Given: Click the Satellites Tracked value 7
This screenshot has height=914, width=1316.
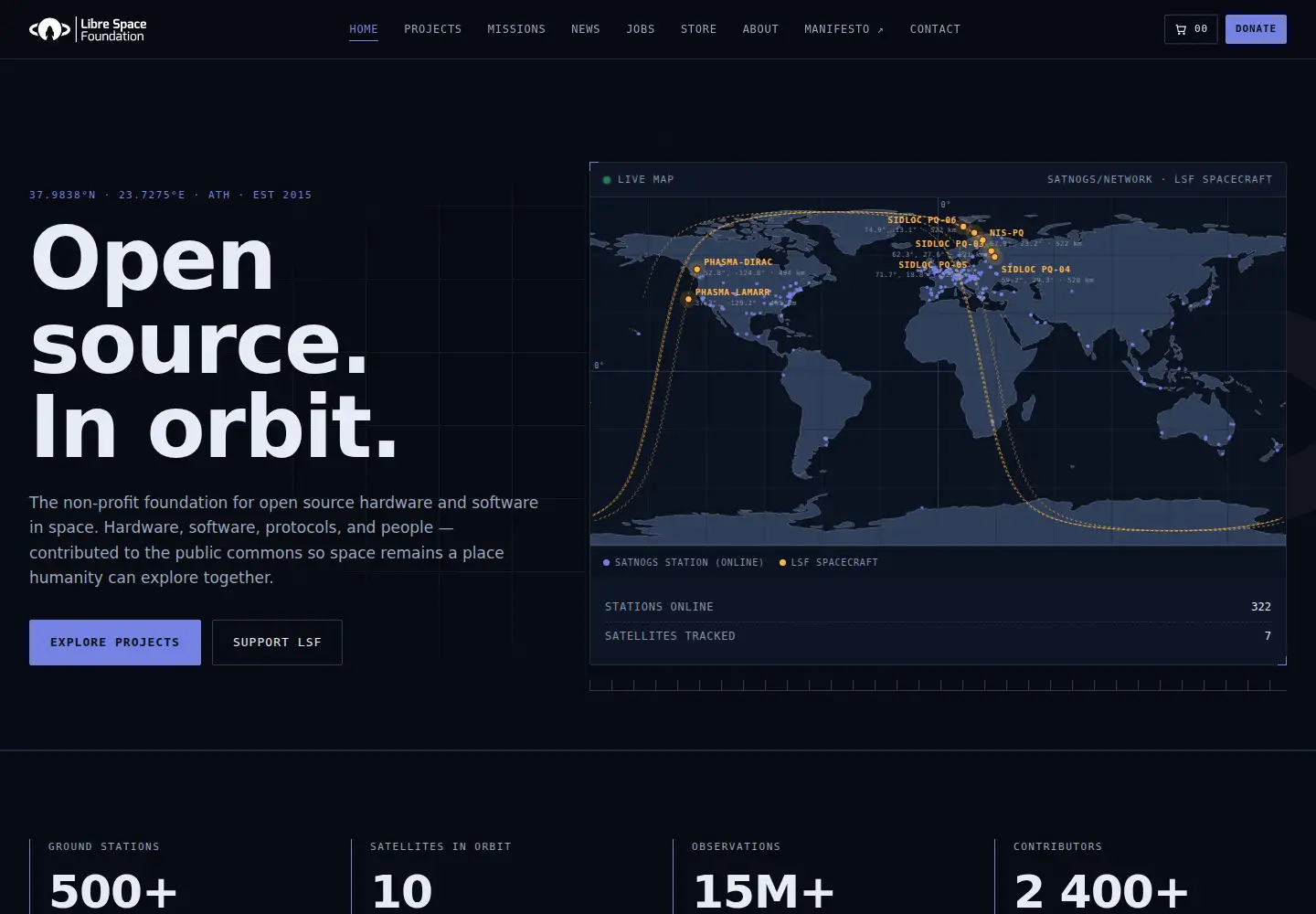Looking at the screenshot, I should point(1268,636).
